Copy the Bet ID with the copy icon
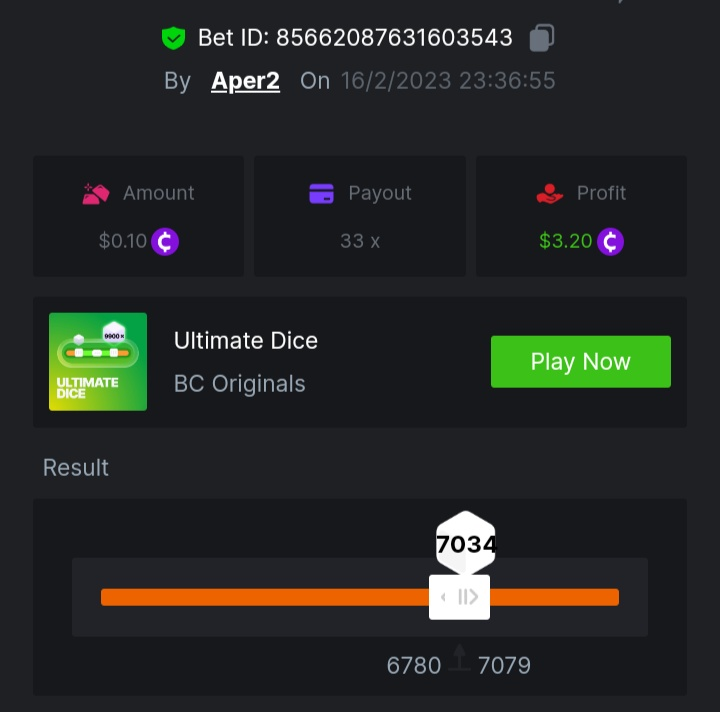 pyautogui.click(x=542, y=38)
